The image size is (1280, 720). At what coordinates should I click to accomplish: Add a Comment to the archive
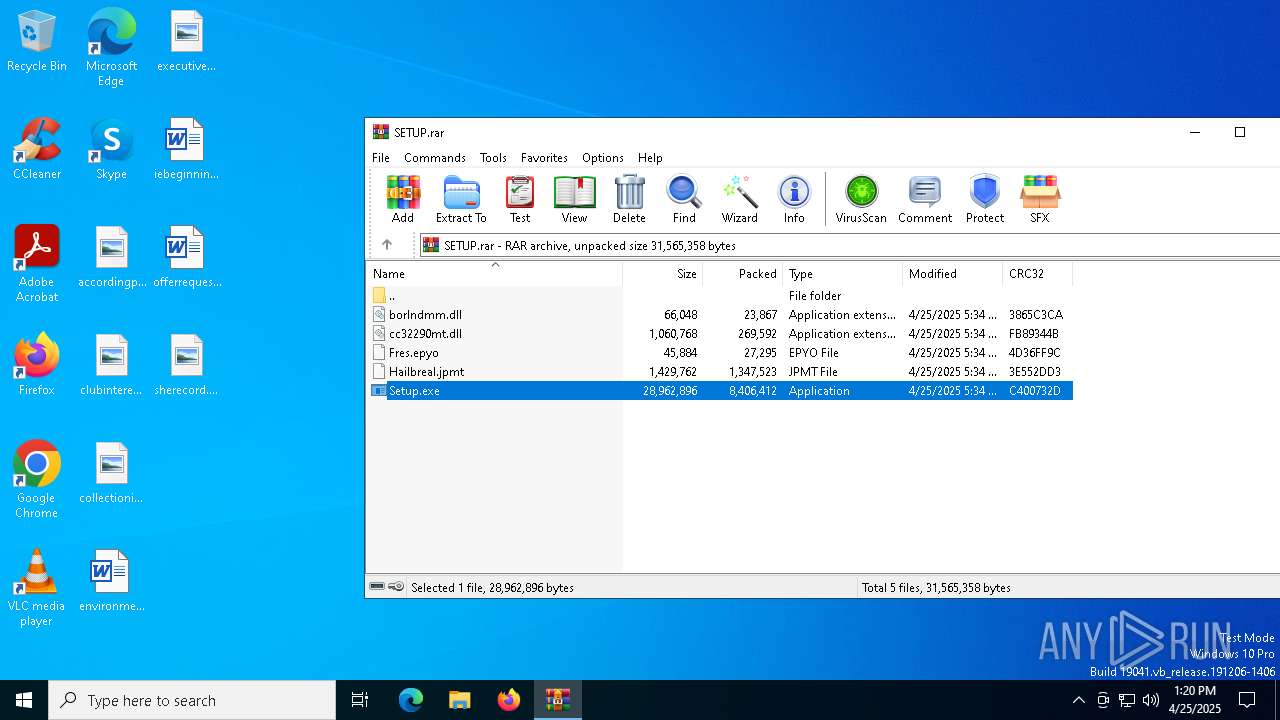click(x=925, y=199)
